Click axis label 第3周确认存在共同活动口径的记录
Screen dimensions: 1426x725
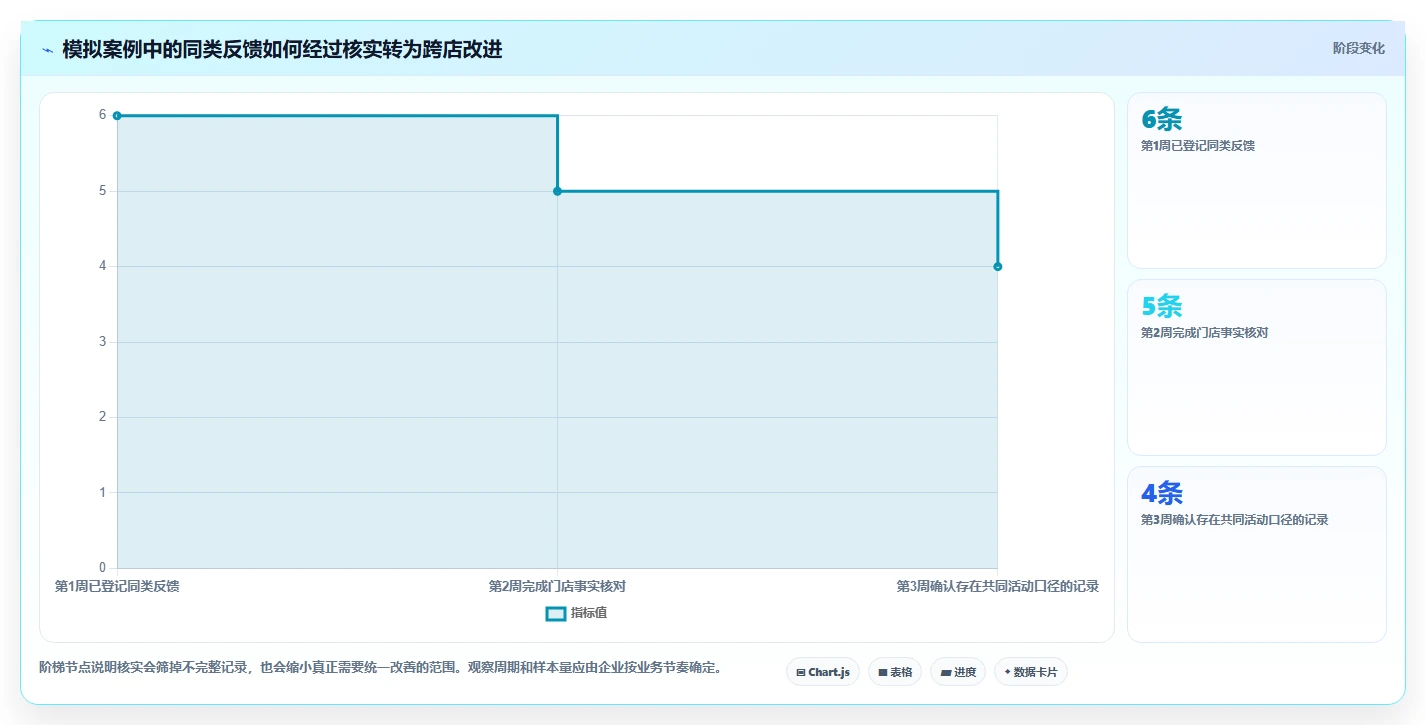tap(997, 586)
